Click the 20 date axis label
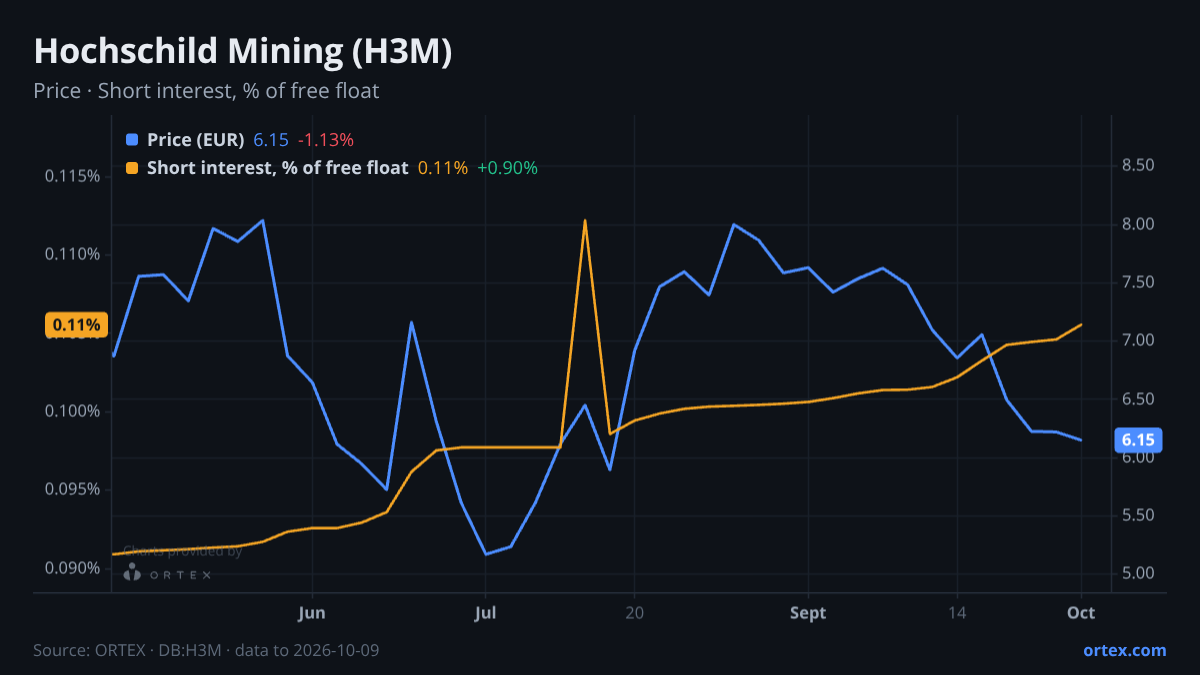This screenshot has height=675, width=1200. click(634, 613)
